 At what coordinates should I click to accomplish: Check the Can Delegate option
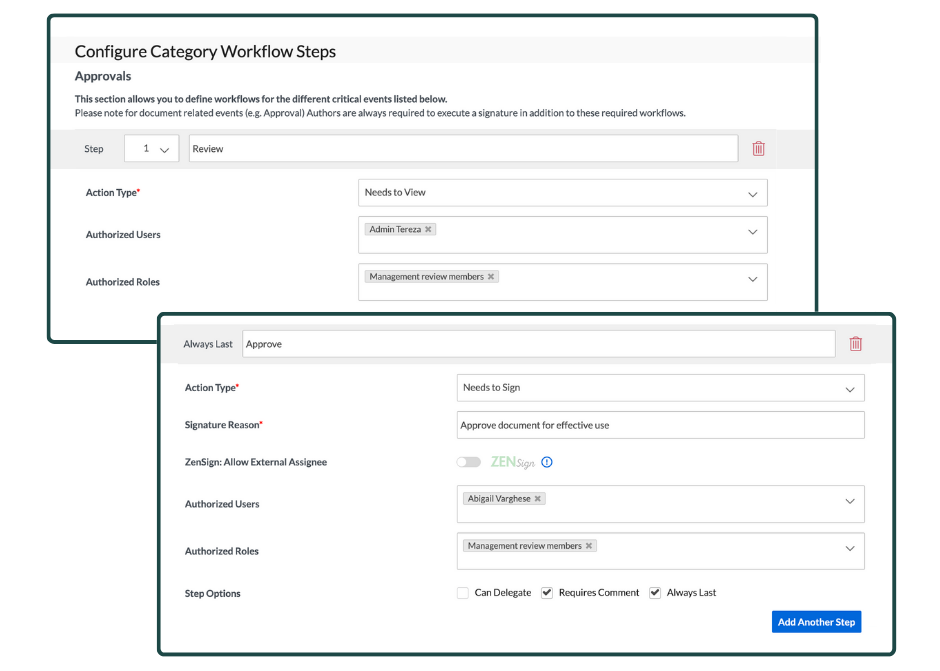pos(463,592)
